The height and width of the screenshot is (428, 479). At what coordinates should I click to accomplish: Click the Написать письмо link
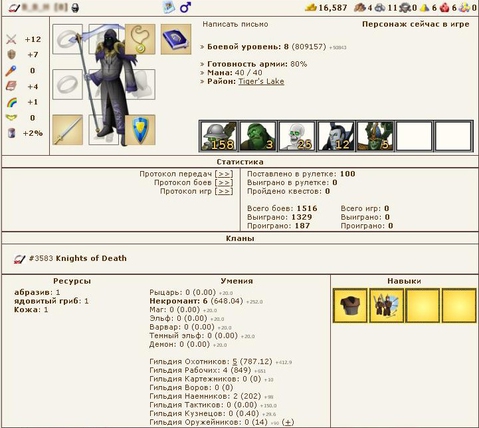point(235,24)
